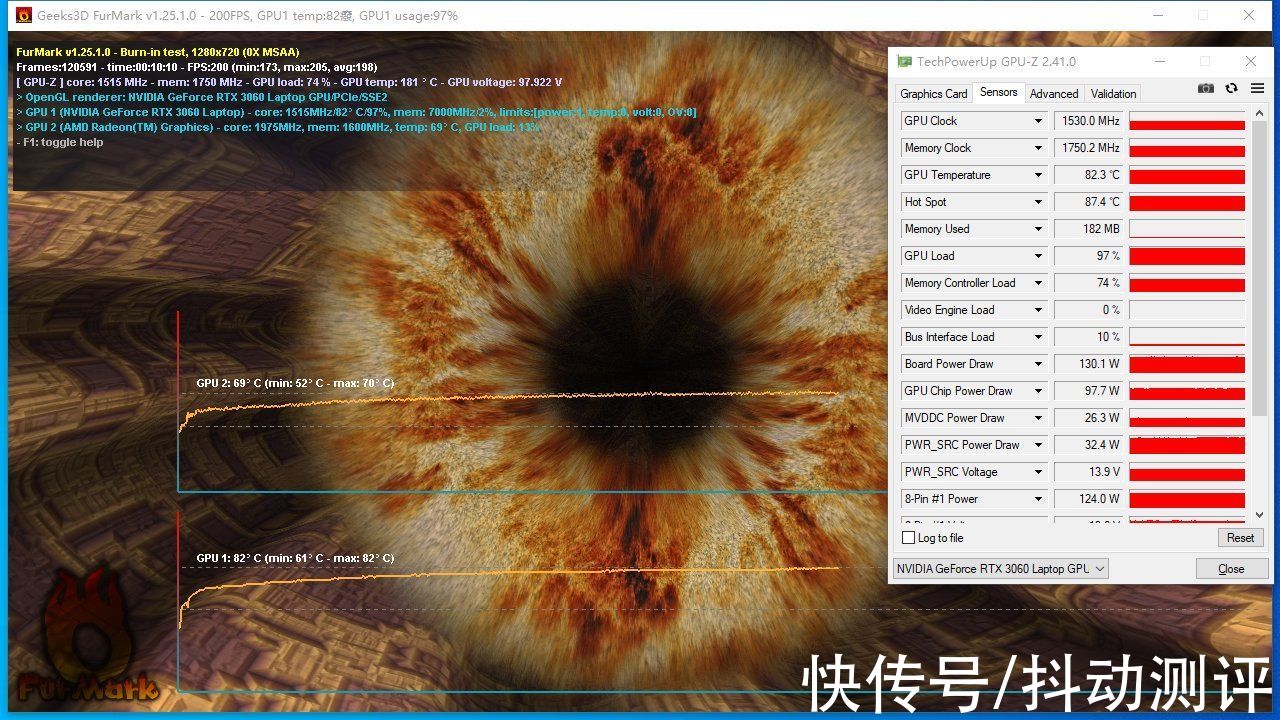Click the 32.4 W PWR_SRC Power value
This screenshot has width=1280, height=720.
click(1090, 445)
